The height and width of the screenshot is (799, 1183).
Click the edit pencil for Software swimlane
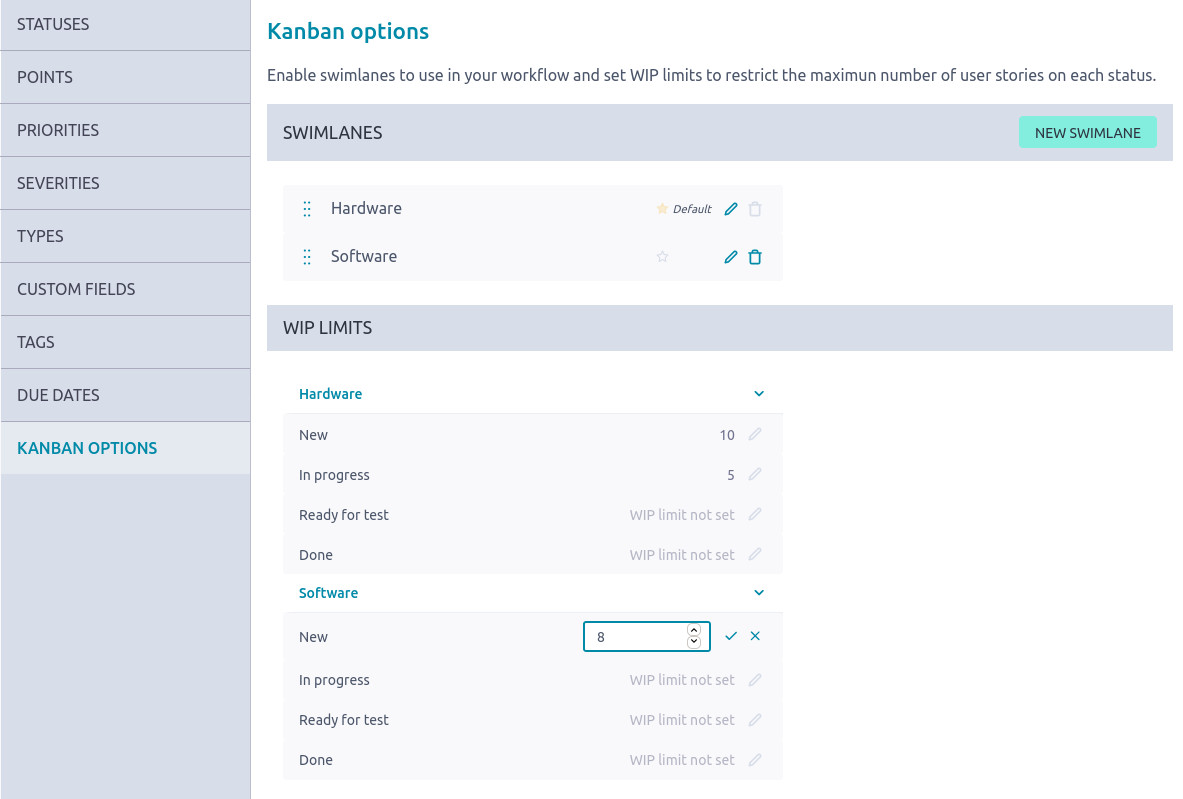pyautogui.click(x=731, y=257)
